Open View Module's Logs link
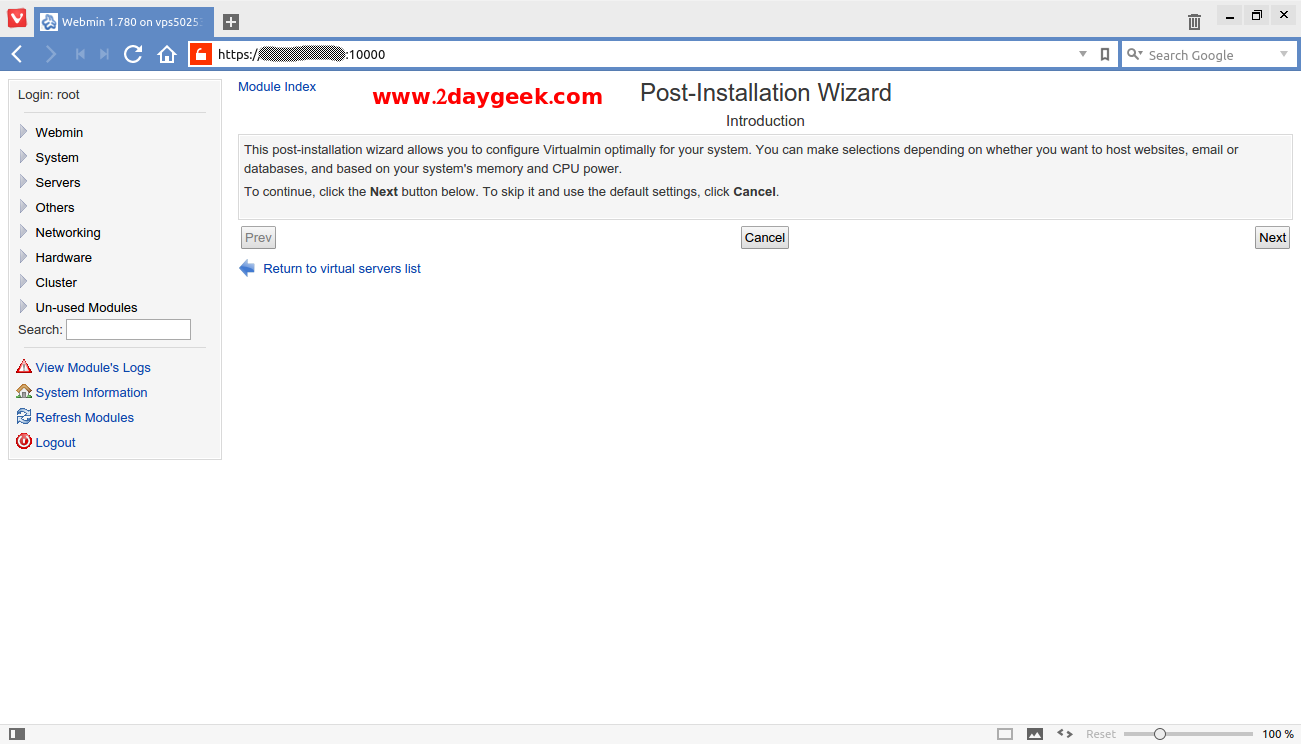Screen dimensions: 1301x744 coord(93,367)
